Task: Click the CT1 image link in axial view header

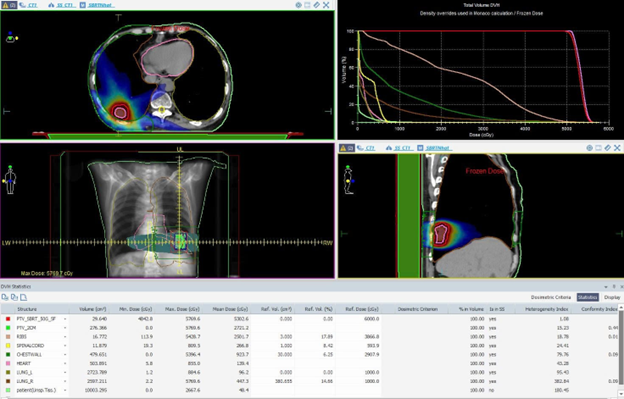Action: (x=33, y=5)
